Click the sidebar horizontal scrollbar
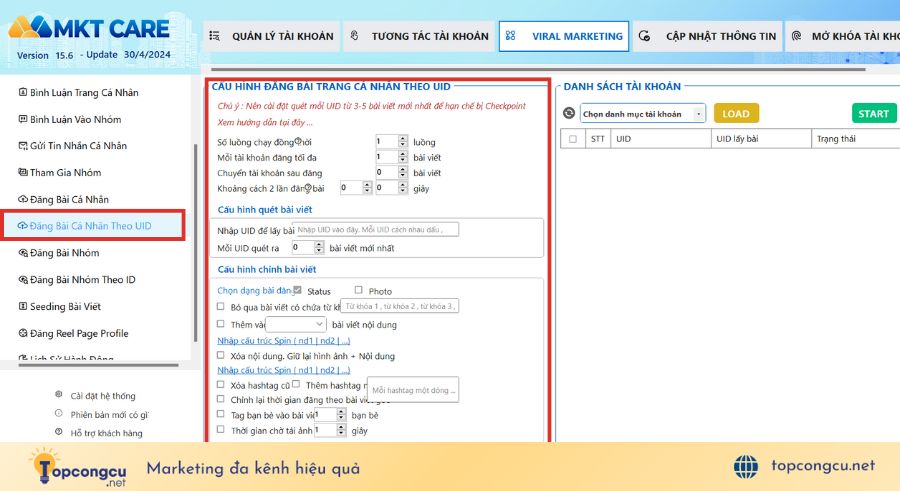This screenshot has width=900, height=491. (x=98, y=365)
